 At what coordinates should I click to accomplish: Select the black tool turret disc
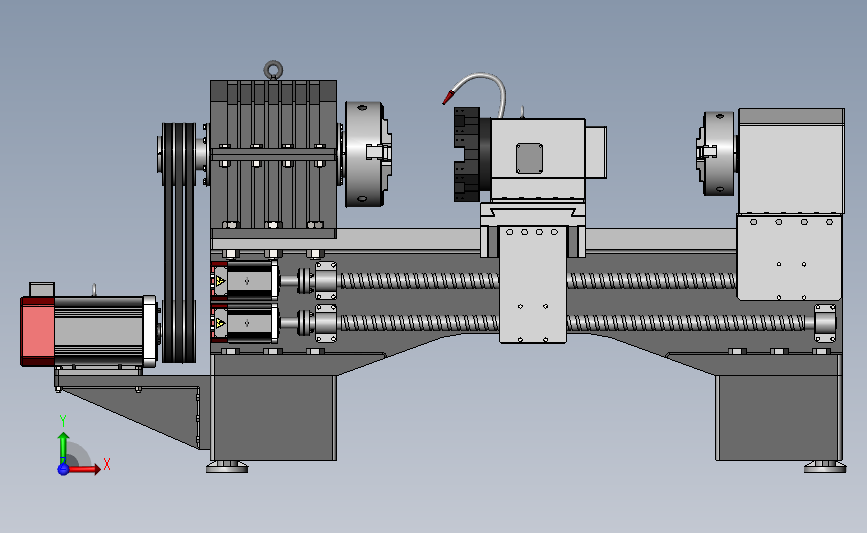coord(467,154)
